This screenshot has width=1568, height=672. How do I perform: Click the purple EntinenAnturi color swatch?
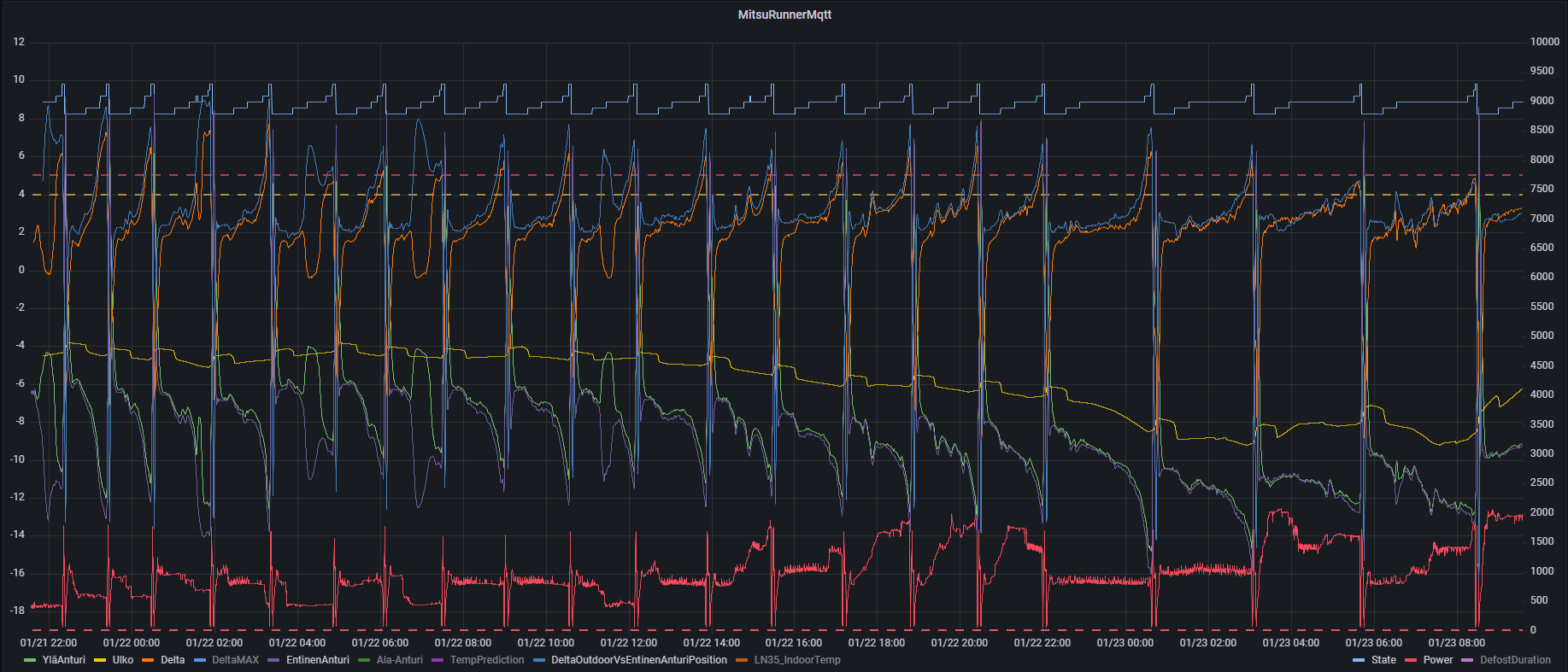[x=273, y=660]
